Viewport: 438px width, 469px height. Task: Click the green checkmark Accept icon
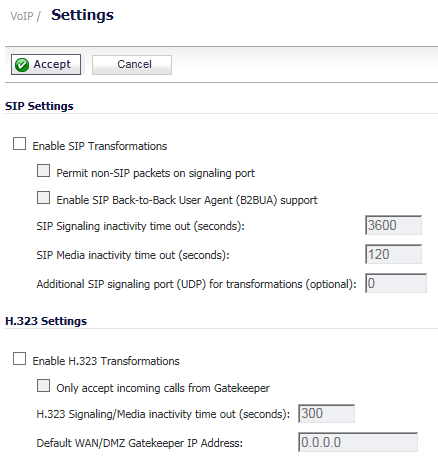pos(22,65)
